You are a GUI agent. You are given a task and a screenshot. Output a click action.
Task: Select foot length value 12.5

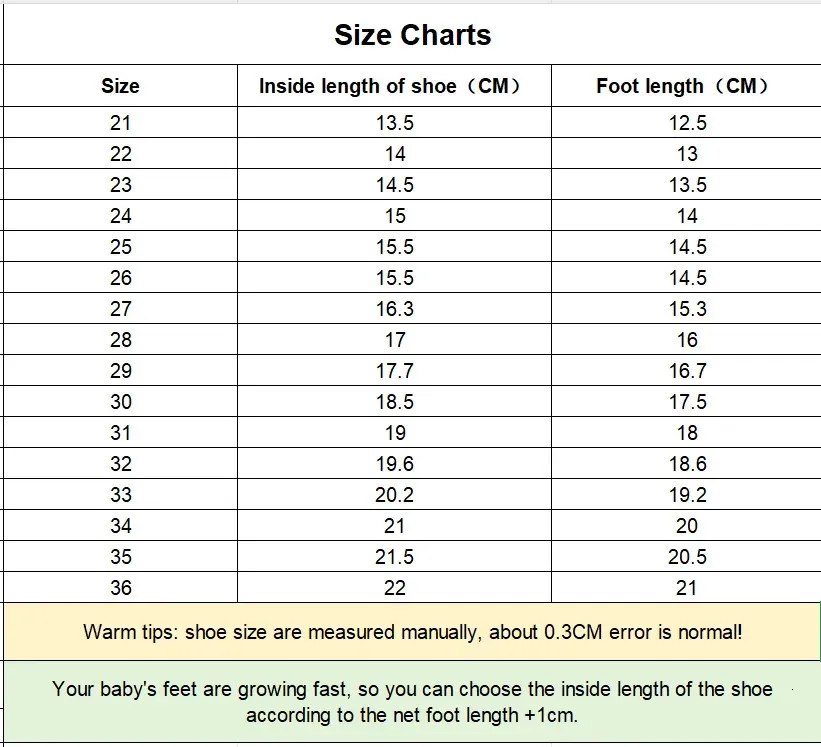pyautogui.click(x=686, y=123)
